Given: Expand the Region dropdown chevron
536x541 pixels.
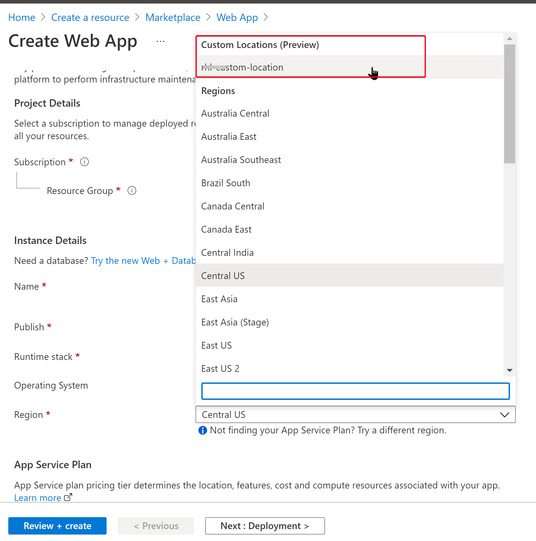Looking at the screenshot, I should point(505,414).
